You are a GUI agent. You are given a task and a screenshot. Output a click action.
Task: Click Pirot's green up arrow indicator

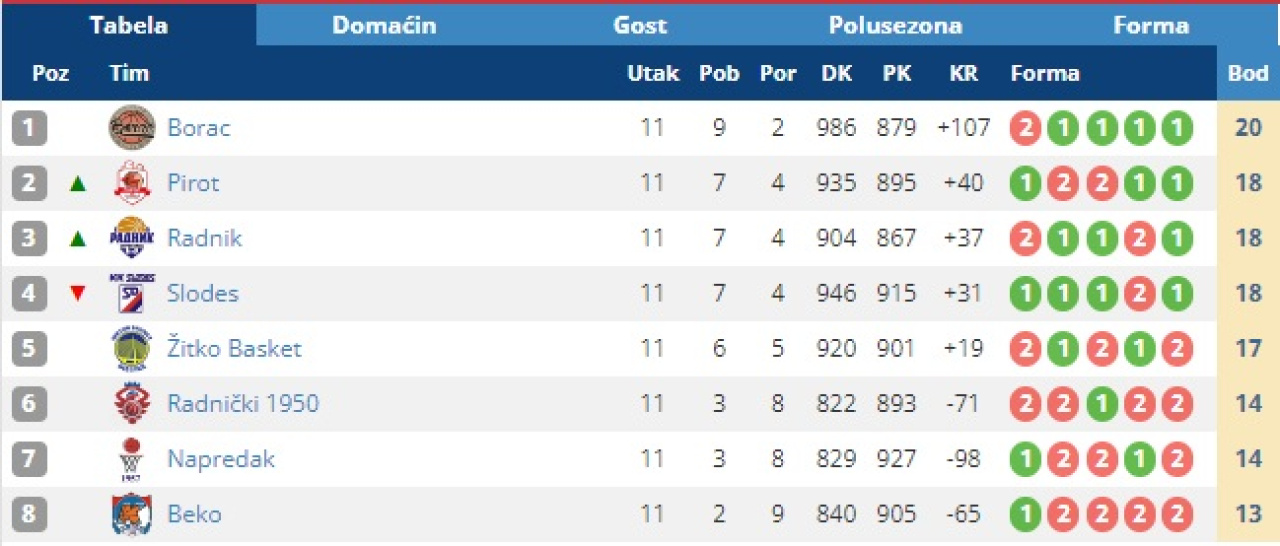78,183
